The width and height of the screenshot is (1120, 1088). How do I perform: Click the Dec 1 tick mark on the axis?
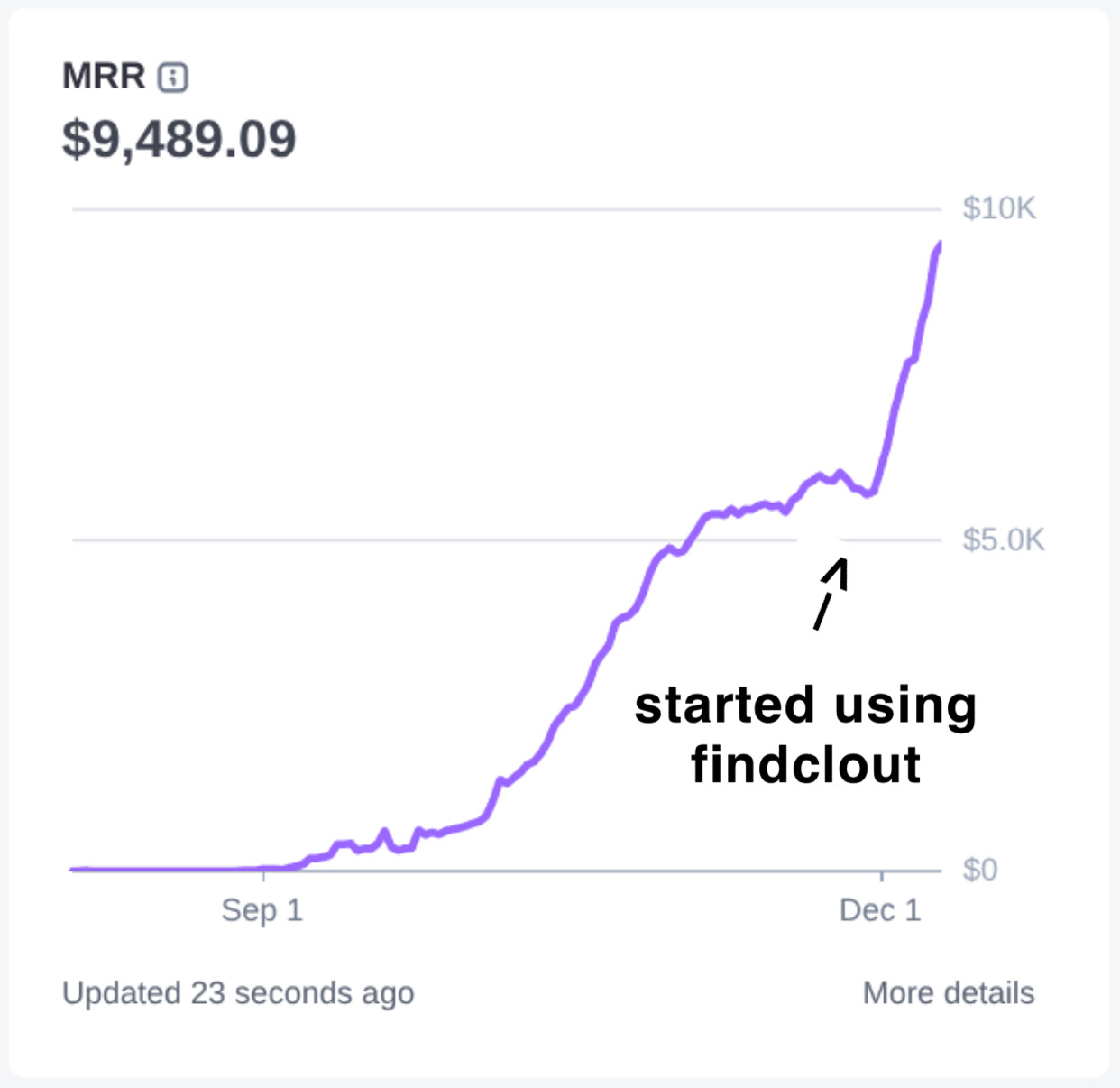881,877
